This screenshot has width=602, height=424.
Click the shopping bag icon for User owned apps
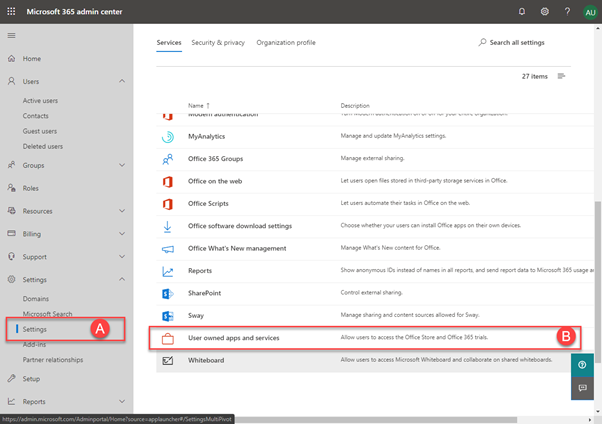click(x=167, y=339)
